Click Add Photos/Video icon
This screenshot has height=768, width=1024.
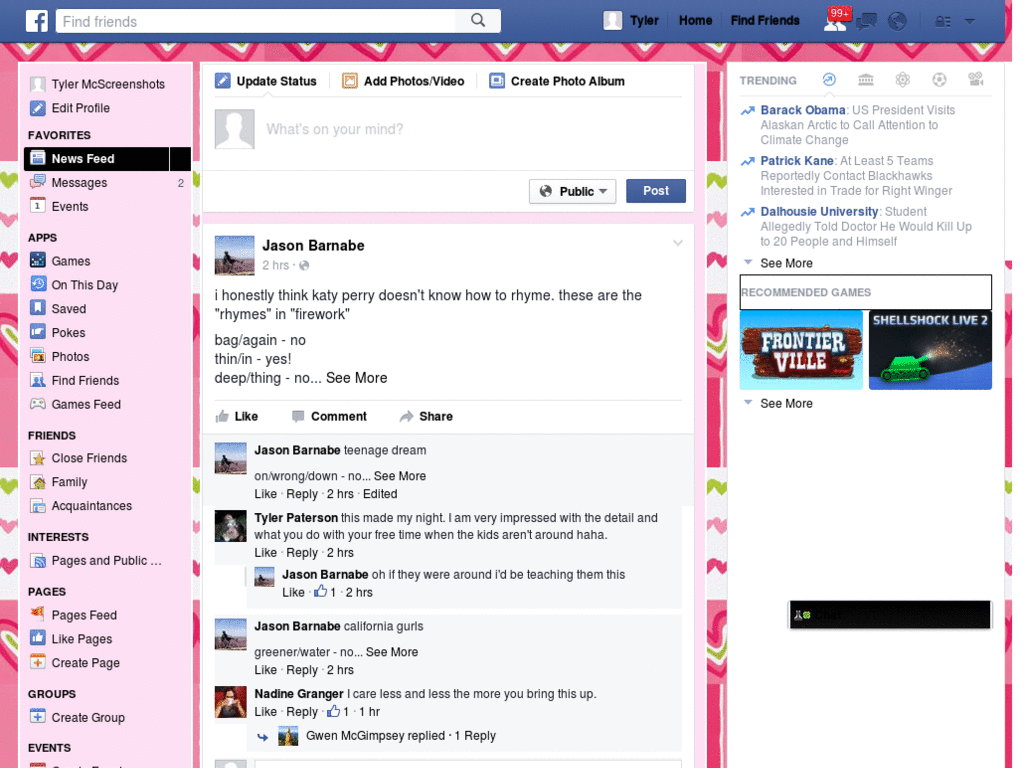pos(350,81)
